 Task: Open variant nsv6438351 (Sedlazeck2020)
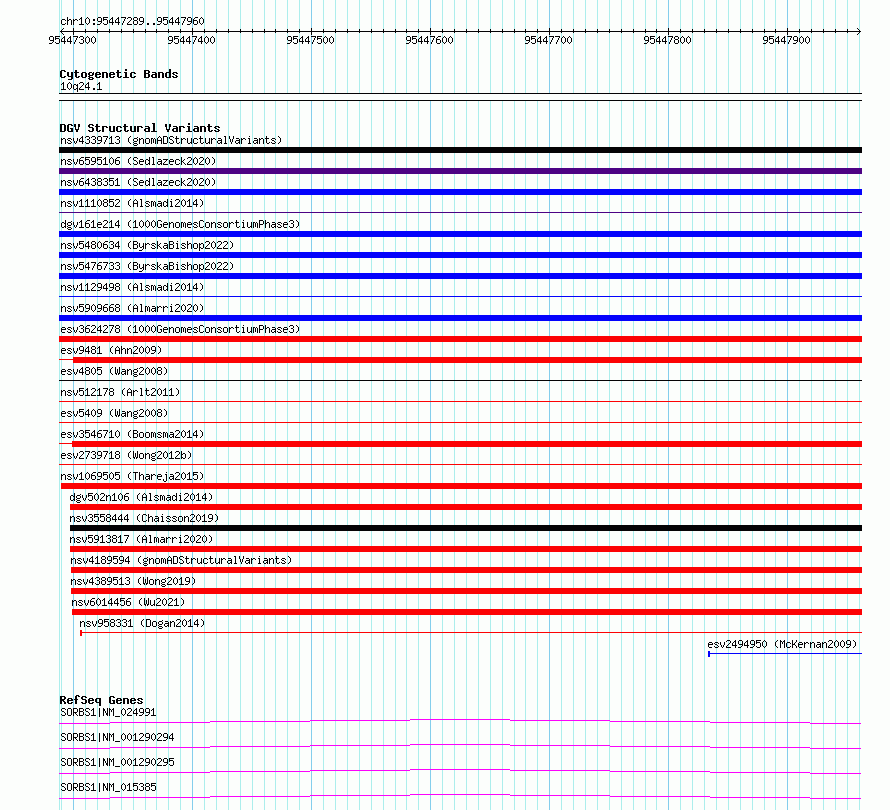click(x=138, y=182)
